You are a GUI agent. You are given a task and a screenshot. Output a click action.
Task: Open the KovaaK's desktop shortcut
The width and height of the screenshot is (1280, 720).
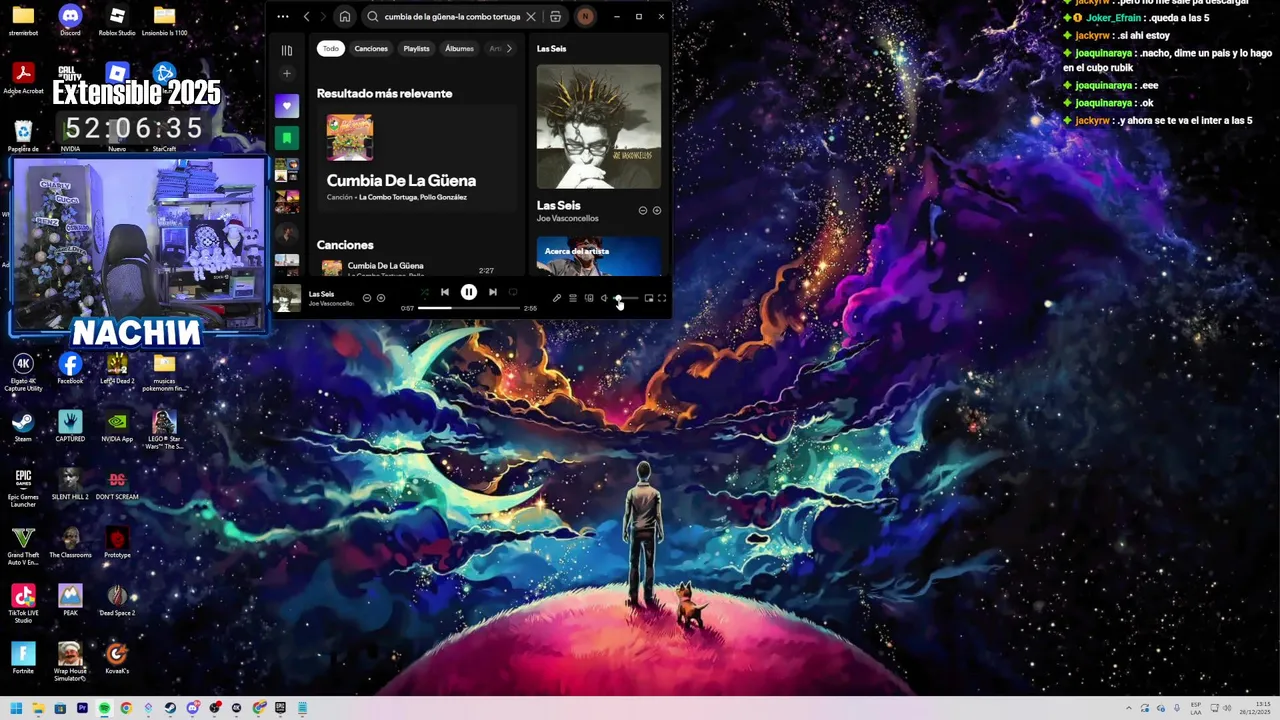(117, 658)
